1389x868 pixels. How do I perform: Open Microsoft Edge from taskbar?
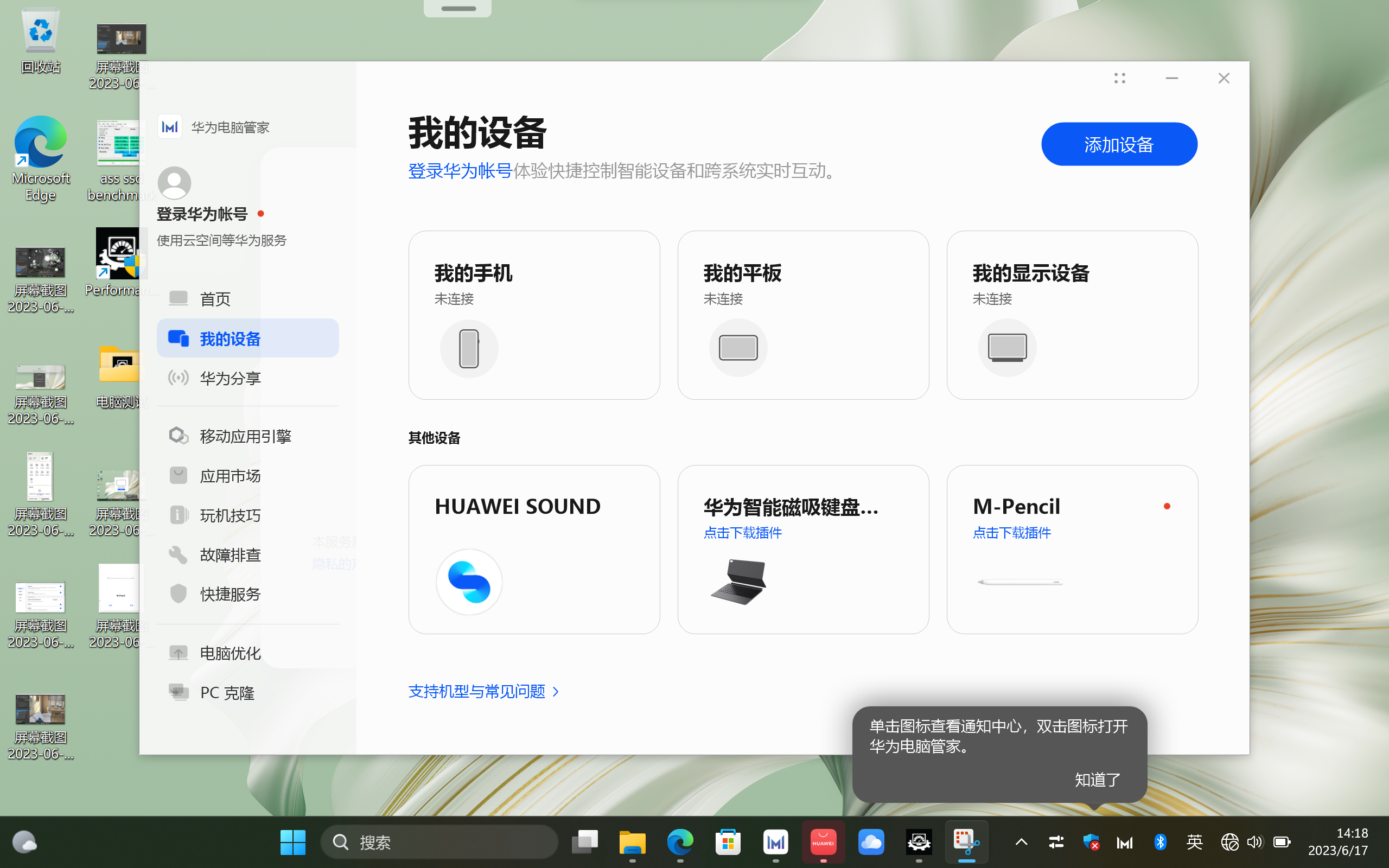(x=680, y=842)
